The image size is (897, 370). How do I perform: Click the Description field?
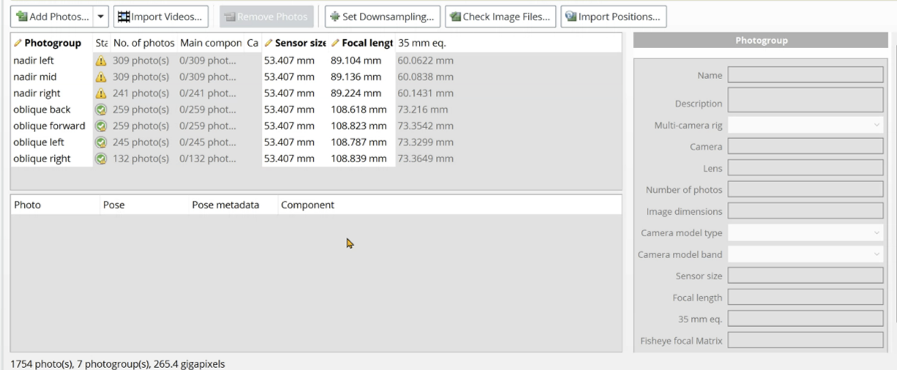805,100
